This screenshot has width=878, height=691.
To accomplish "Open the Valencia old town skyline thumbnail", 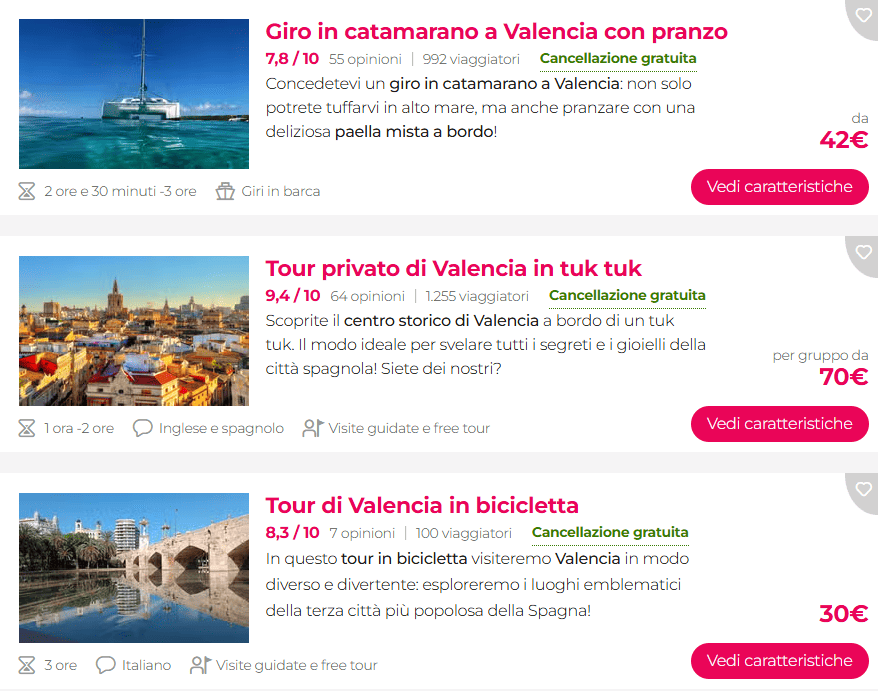I will pyautogui.click(x=134, y=331).
